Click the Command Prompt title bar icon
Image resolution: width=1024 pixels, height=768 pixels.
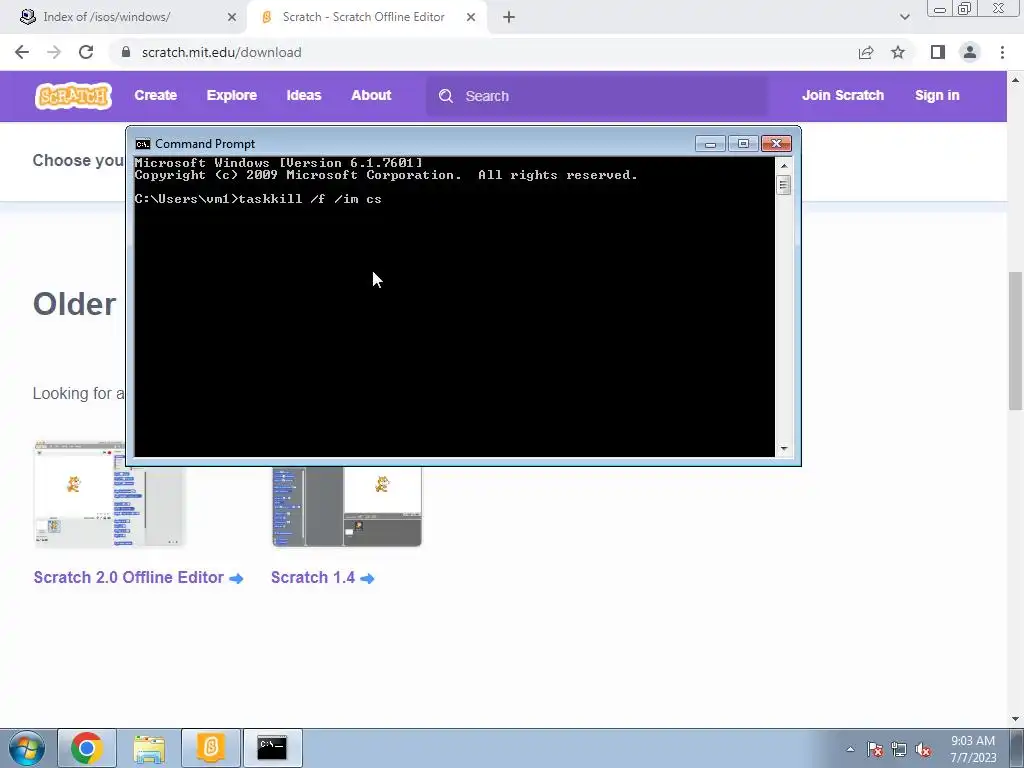[142, 144]
